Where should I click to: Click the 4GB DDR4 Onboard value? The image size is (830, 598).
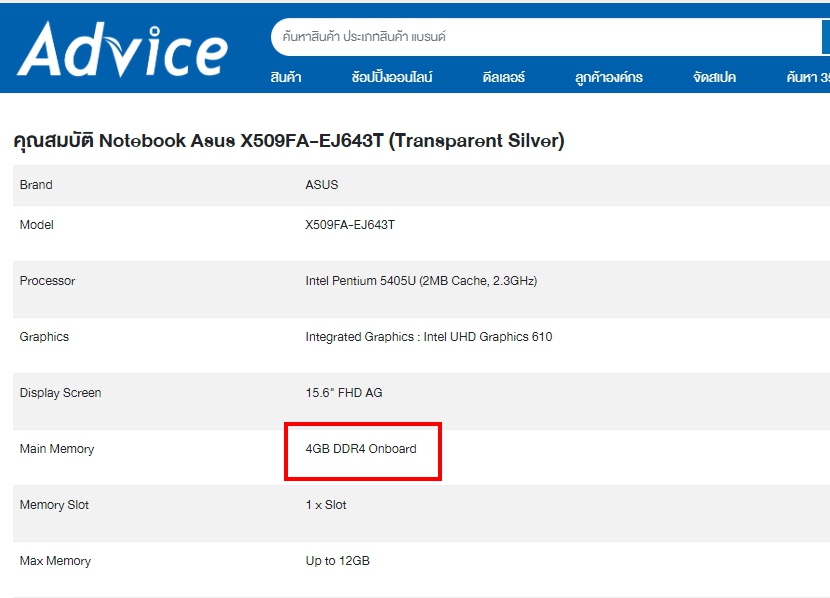(x=361, y=449)
